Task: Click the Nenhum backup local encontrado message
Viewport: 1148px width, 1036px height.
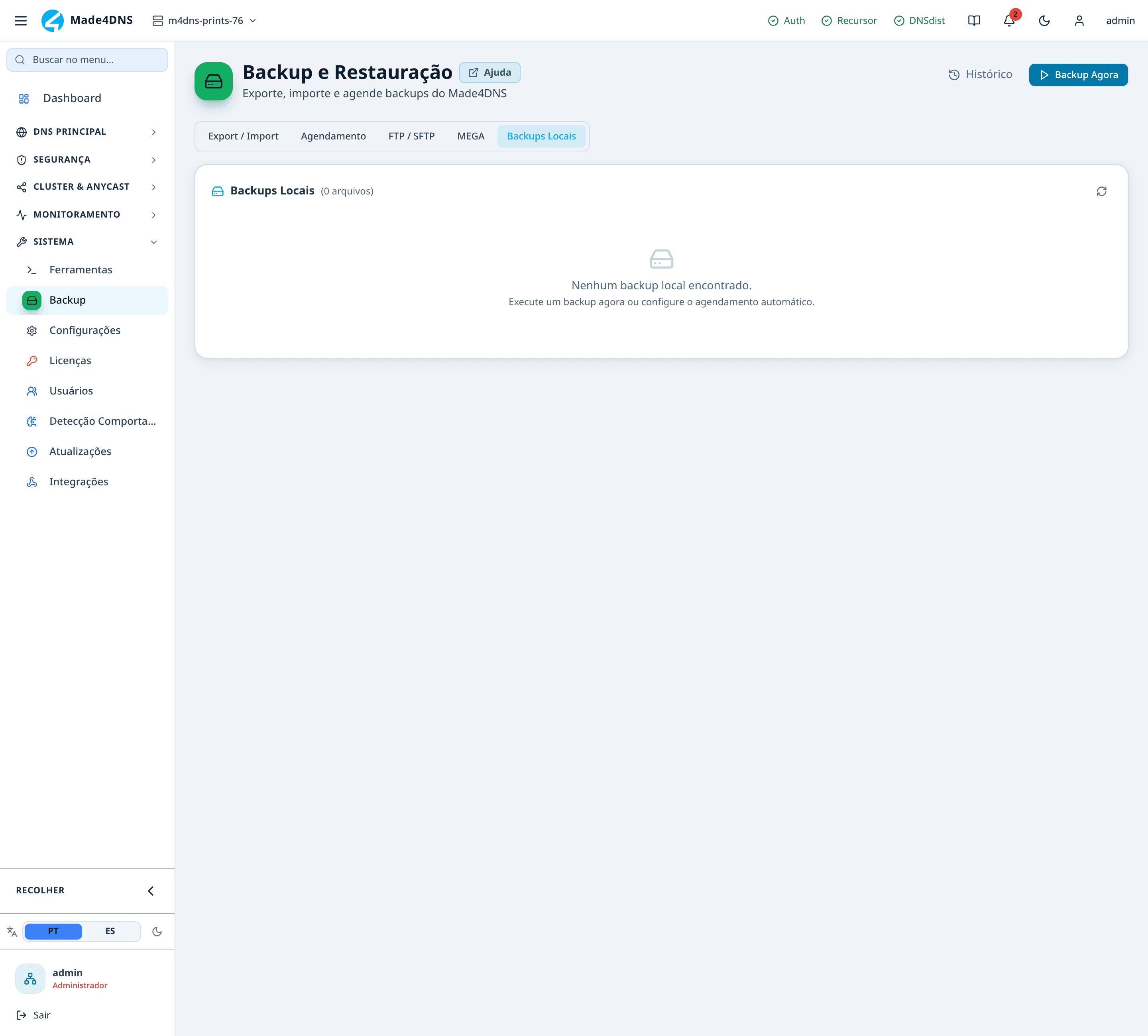Action: click(661, 285)
